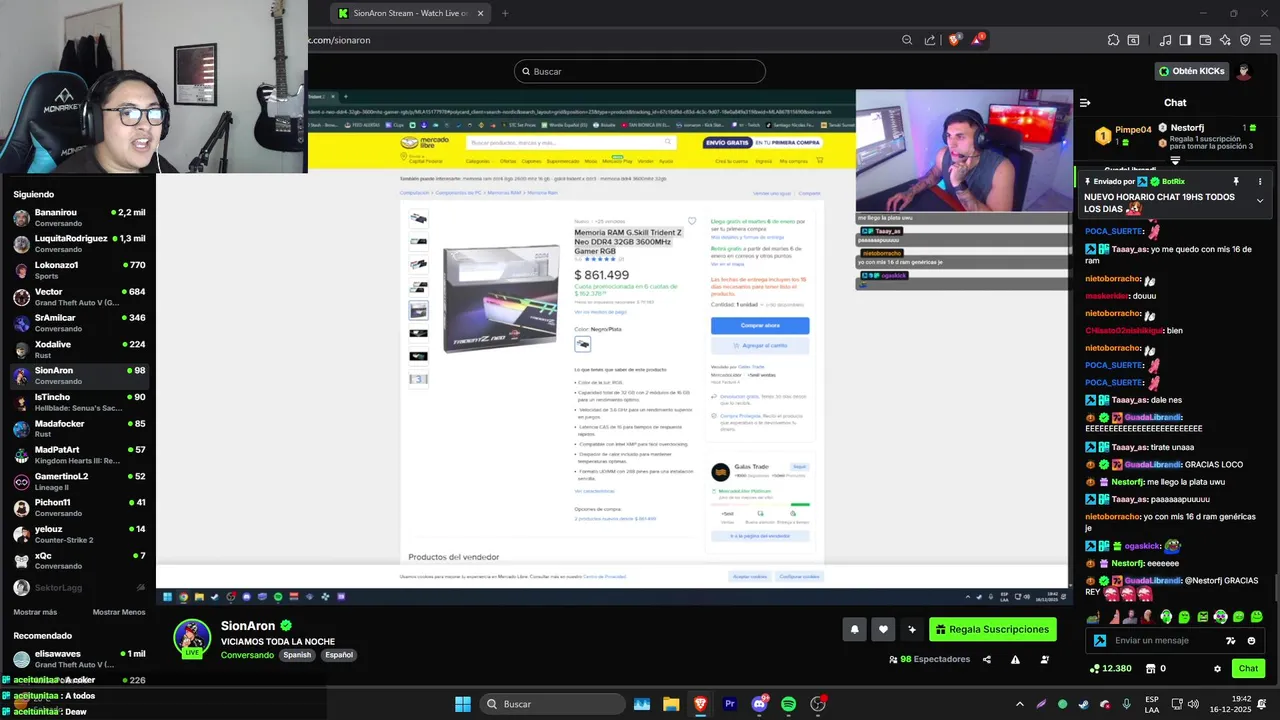Click the SionAron streamer avatar with LIVE badge
The height and width of the screenshot is (720, 1280).
[192, 639]
